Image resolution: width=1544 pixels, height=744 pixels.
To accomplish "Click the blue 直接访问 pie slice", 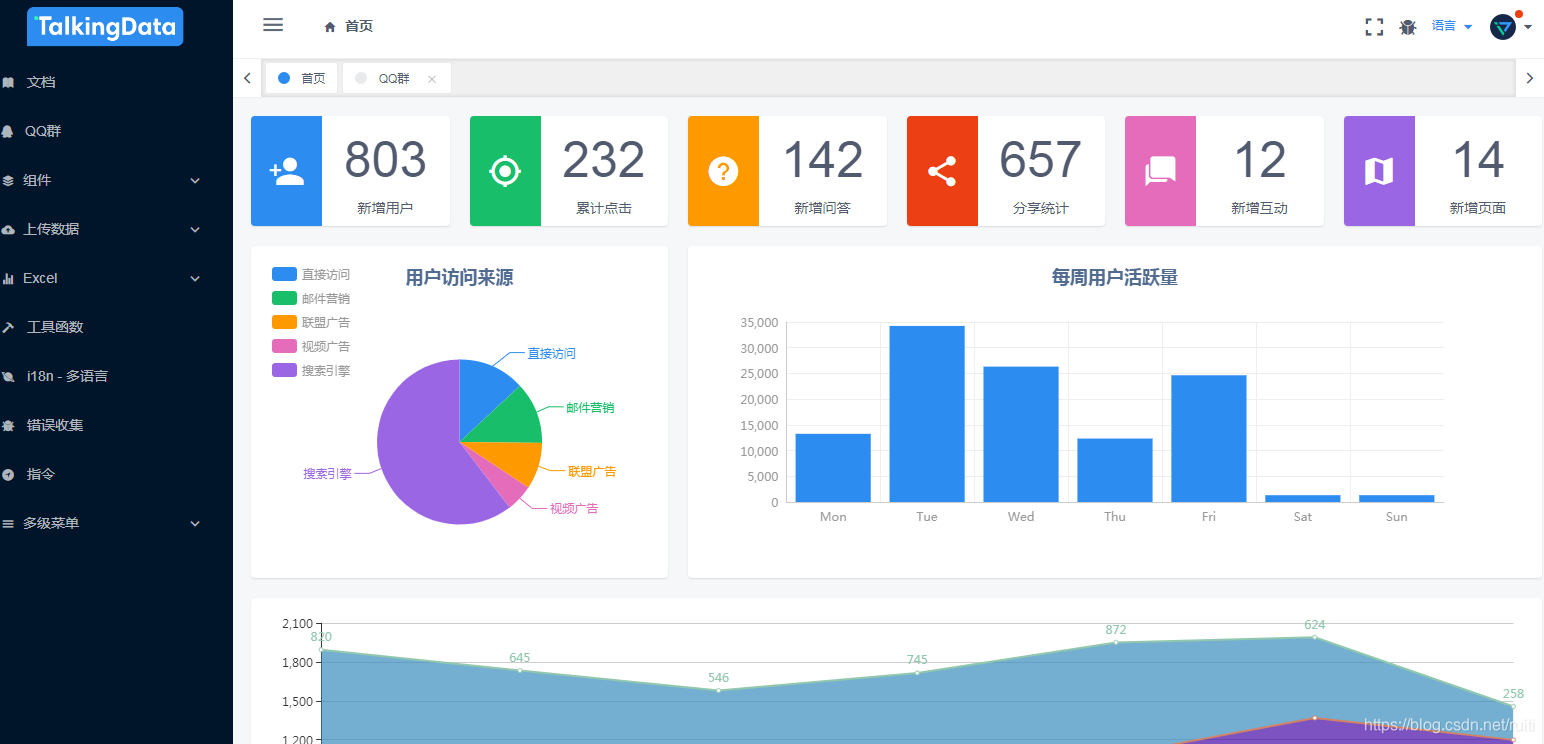I will pyautogui.click(x=484, y=390).
